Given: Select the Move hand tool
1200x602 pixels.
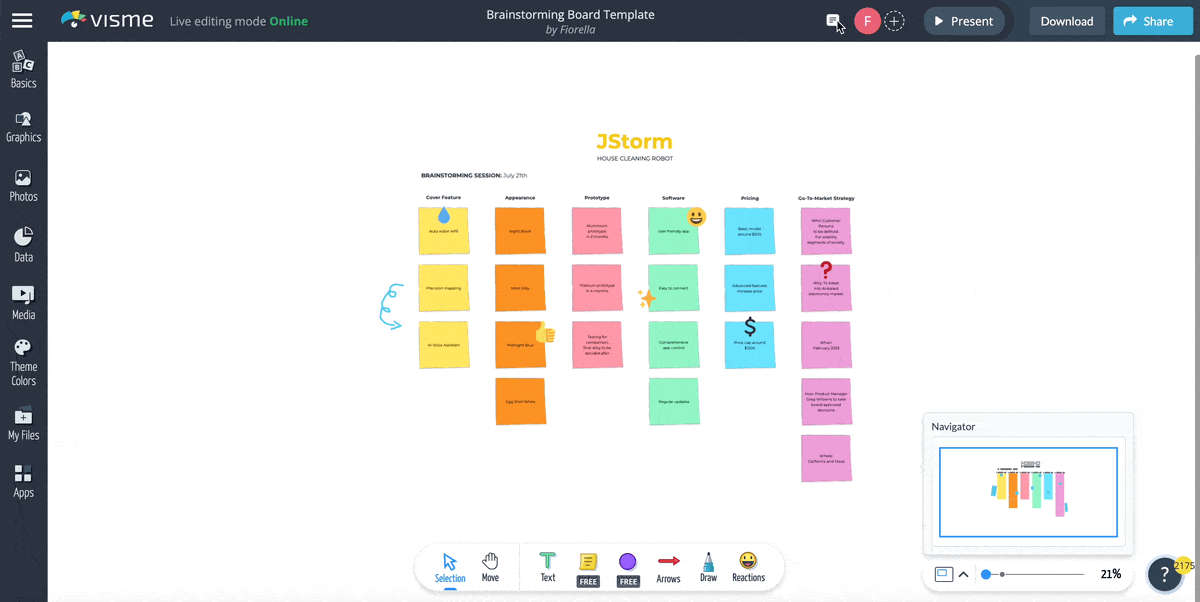Looking at the screenshot, I should pyautogui.click(x=490, y=567).
